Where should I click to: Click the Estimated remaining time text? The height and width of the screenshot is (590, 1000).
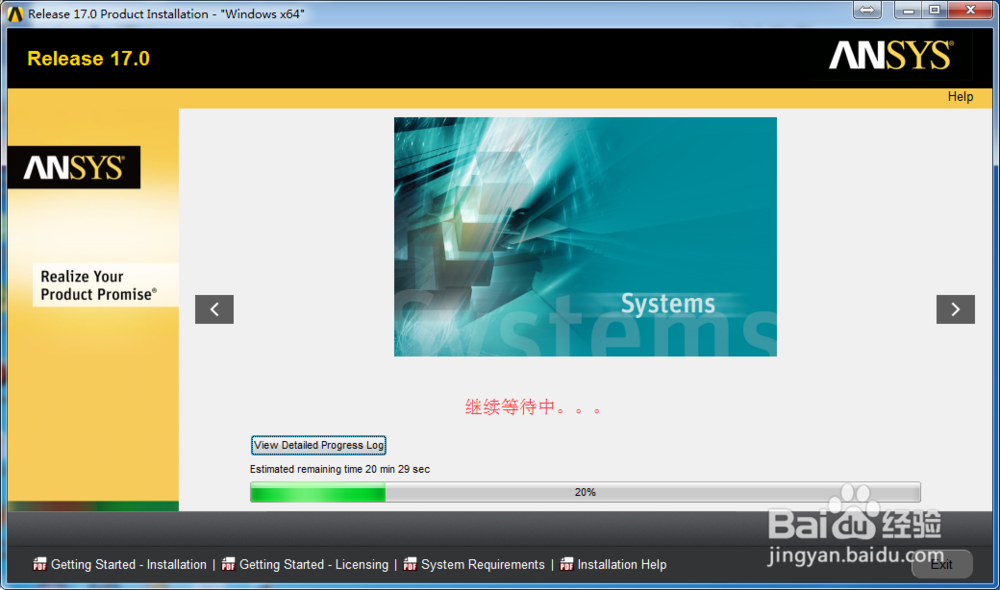coord(340,469)
